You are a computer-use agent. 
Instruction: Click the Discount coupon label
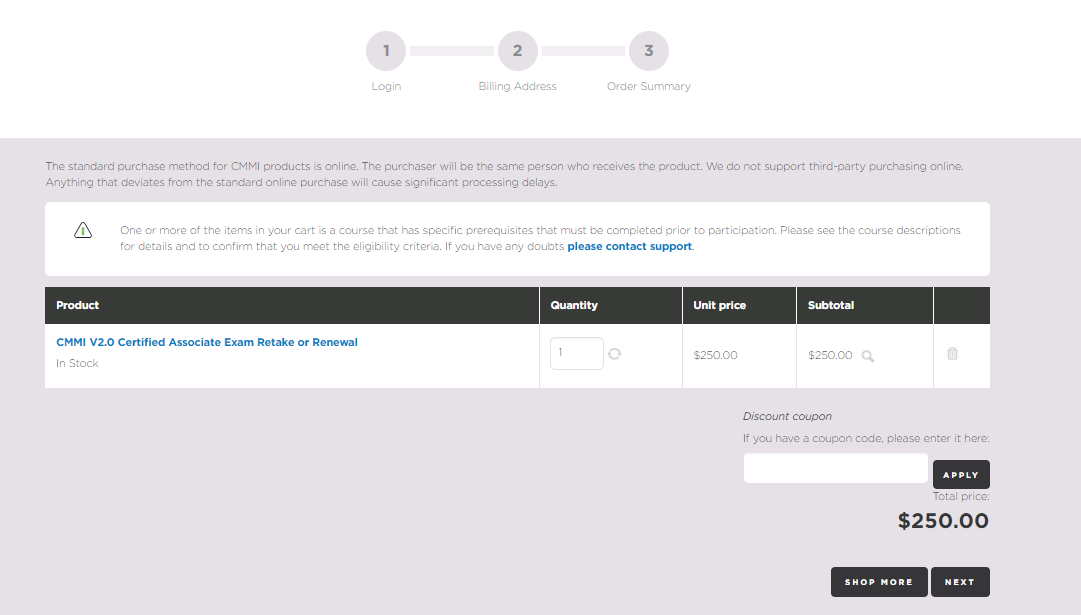(787, 416)
